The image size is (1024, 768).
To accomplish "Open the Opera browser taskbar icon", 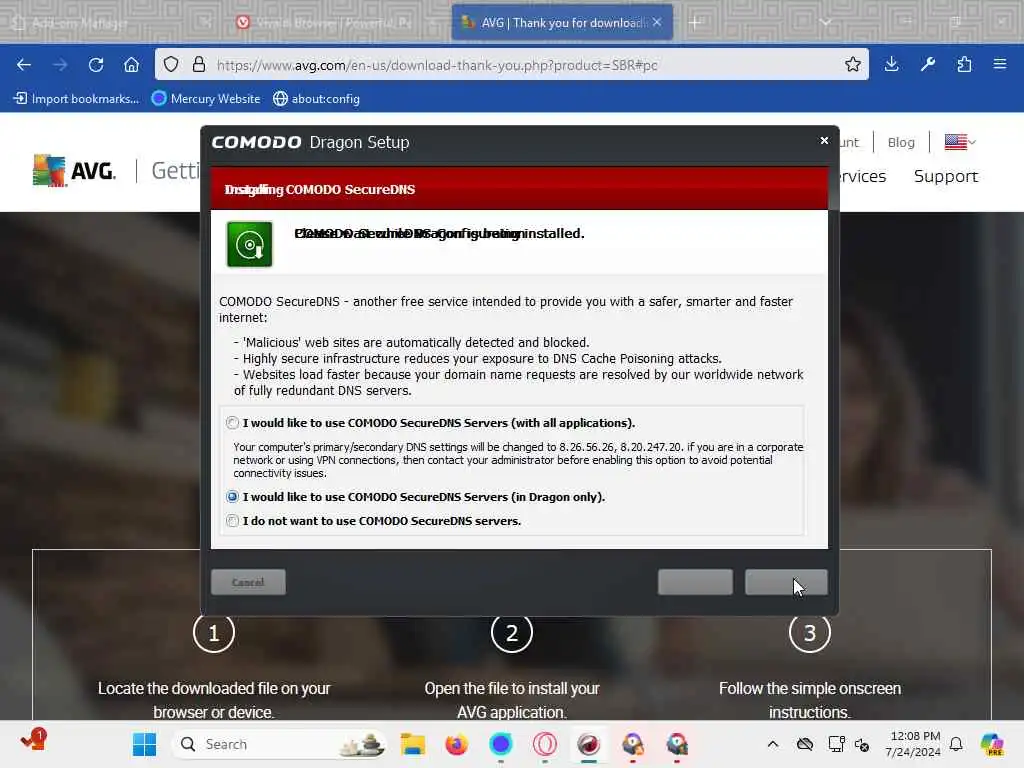I will pos(545,744).
